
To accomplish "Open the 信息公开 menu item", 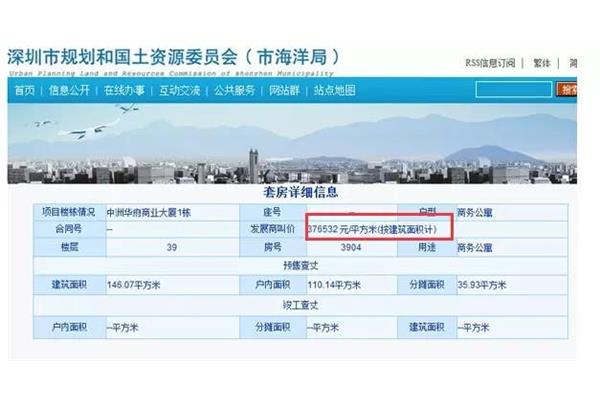I will [69, 90].
